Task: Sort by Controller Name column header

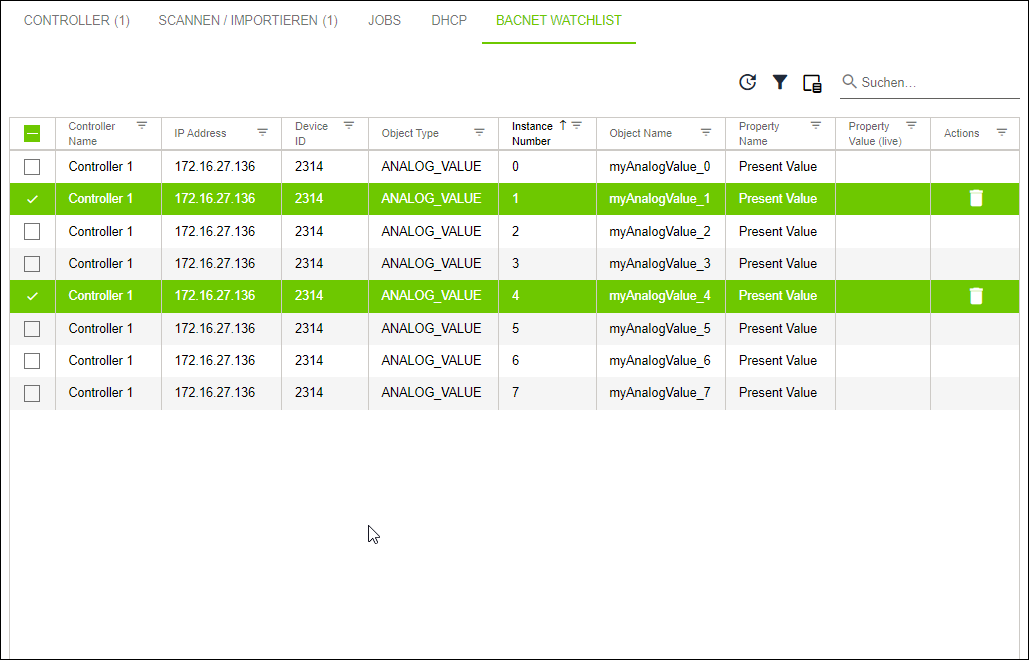Action: tap(92, 133)
